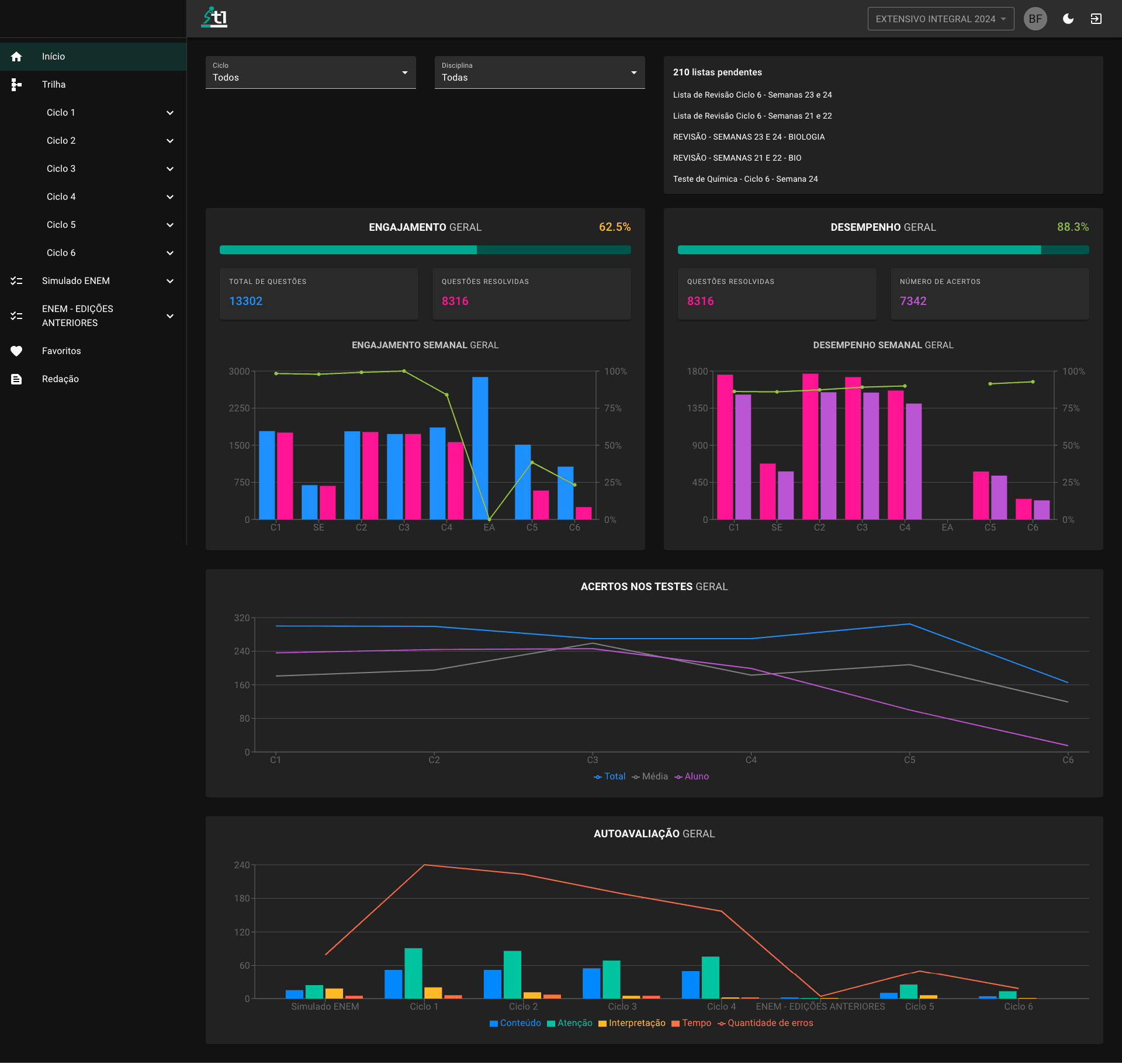Click the heart icon for Favoritos
1122x1064 pixels.
click(16, 351)
